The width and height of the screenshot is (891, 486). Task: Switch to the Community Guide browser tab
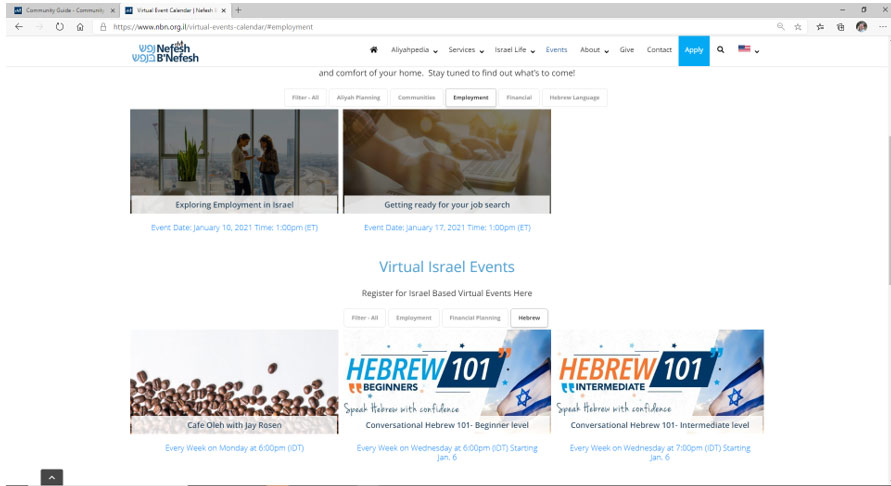point(63,9)
